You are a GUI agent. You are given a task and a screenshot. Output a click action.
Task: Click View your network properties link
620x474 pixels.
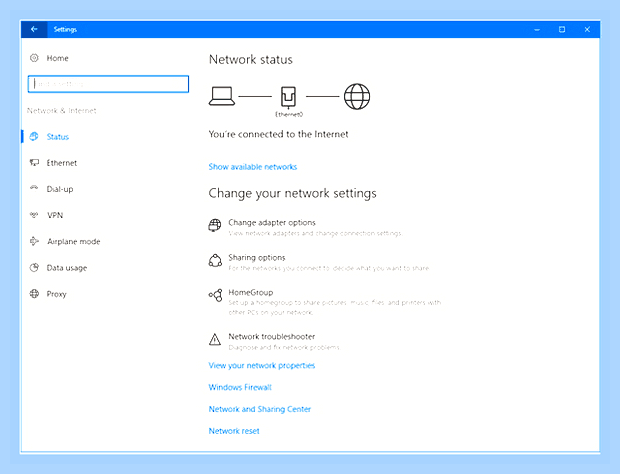pyautogui.click(x=262, y=365)
